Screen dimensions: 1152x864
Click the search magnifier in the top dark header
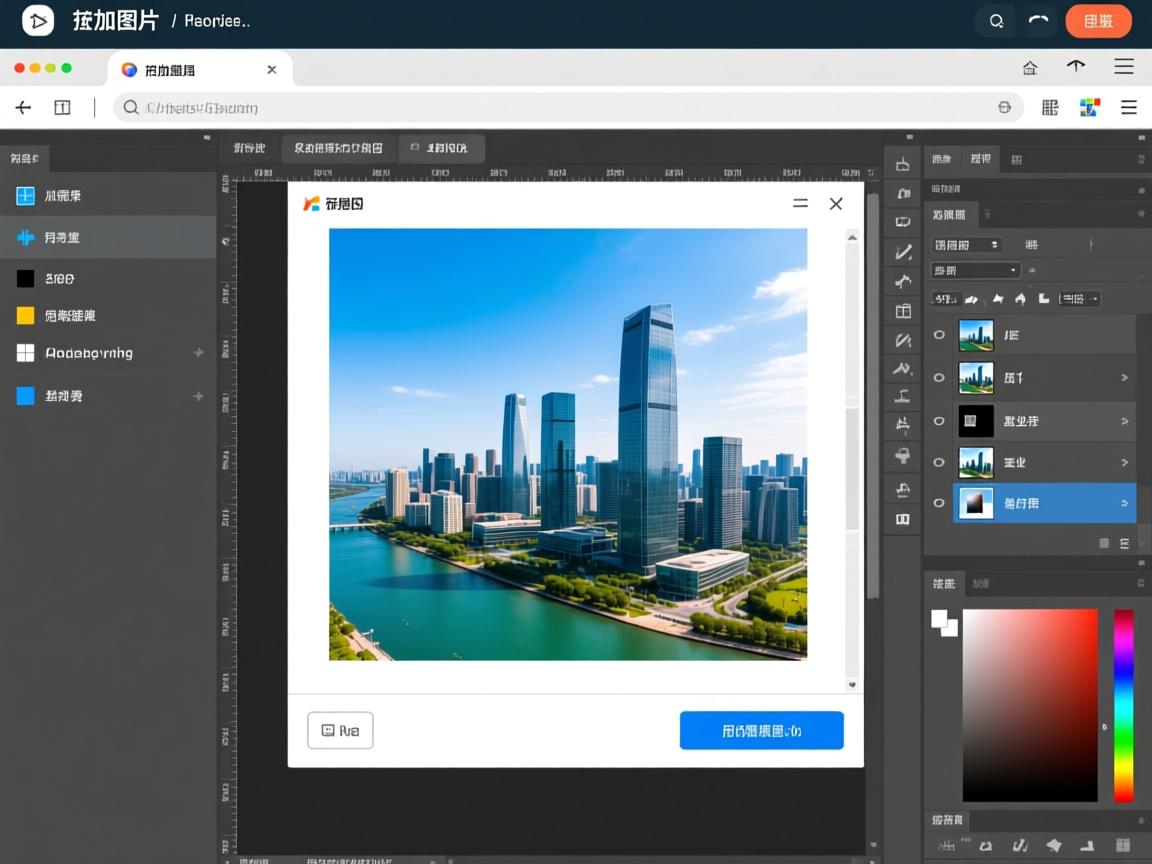(996, 21)
